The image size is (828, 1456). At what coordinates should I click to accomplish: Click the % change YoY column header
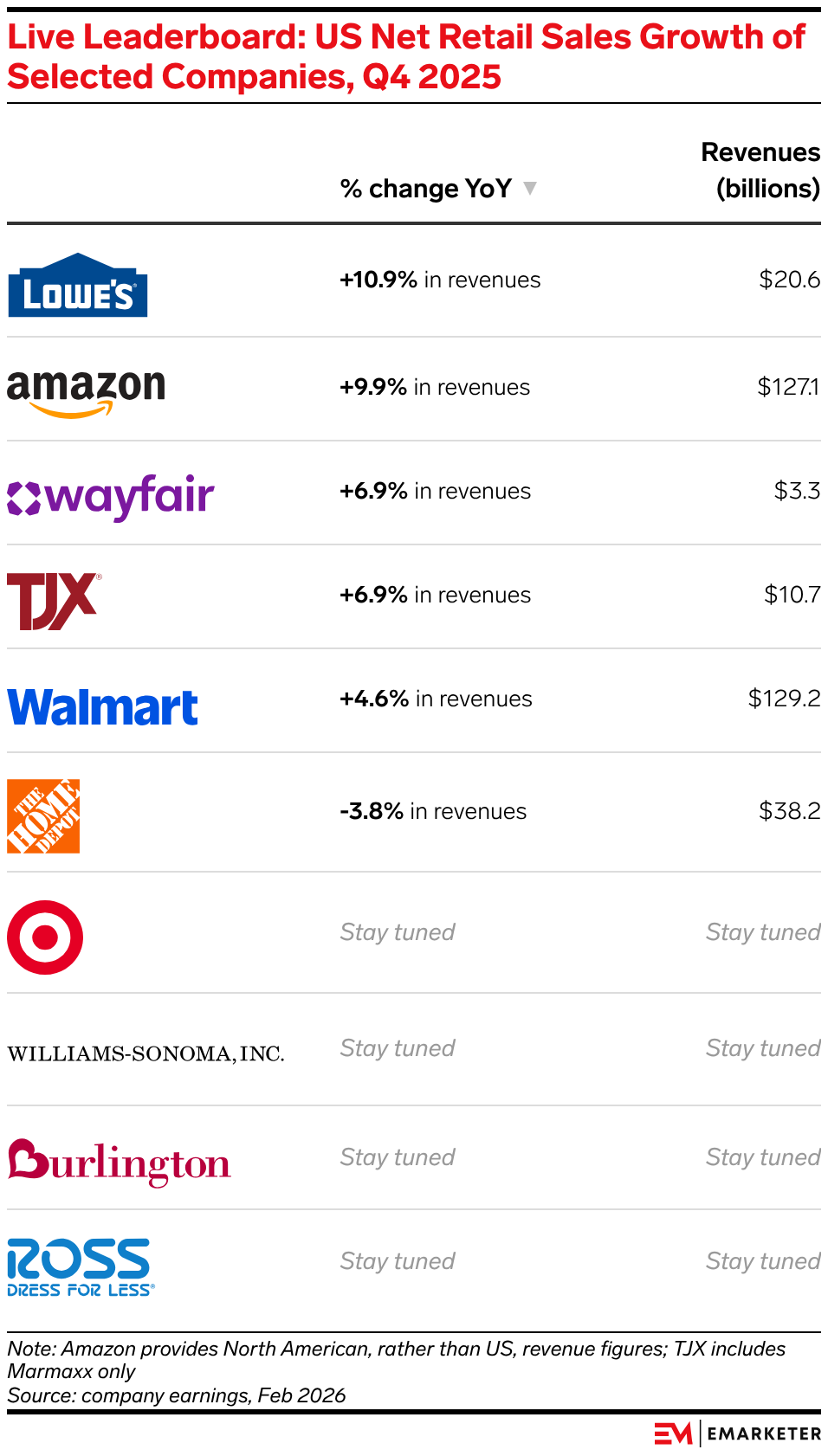[x=425, y=189]
